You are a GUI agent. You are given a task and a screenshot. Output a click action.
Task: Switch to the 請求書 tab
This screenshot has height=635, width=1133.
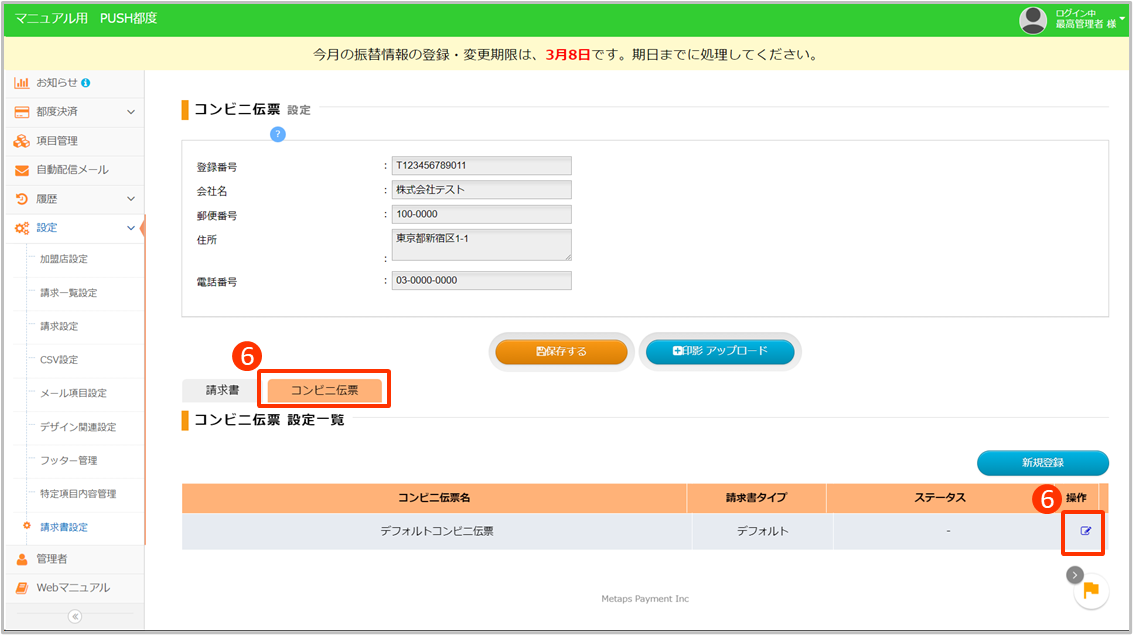(222, 390)
